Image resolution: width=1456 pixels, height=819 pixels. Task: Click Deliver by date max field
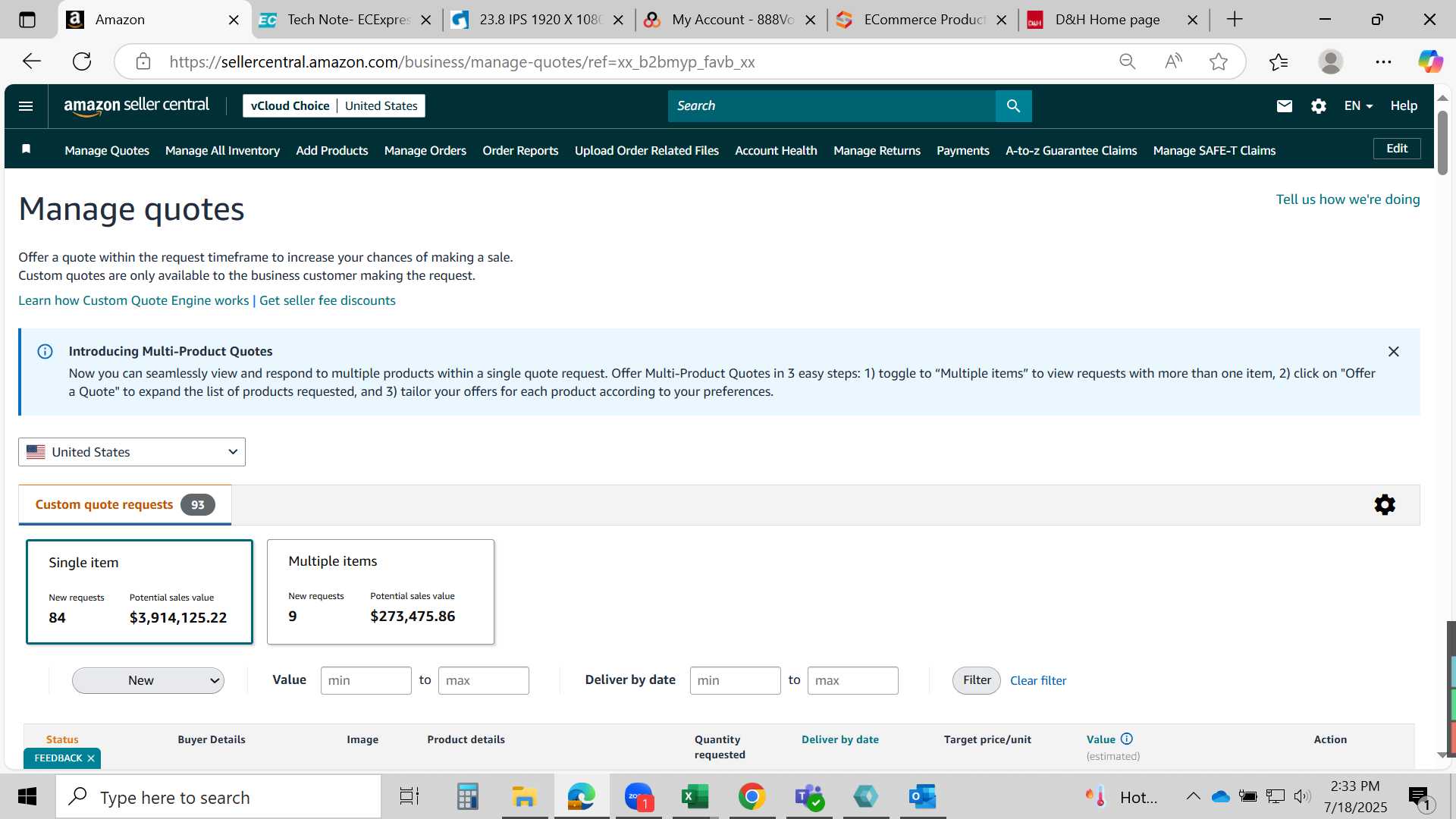[x=852, y=680]
